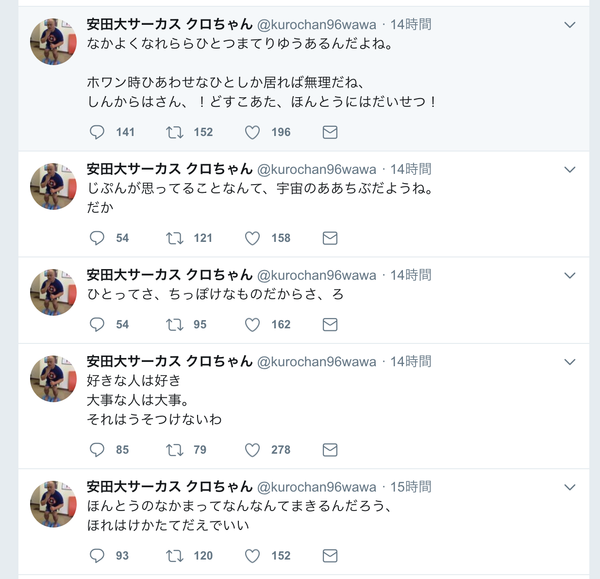Retweet the tweet with 120 retweets
The image size is (600, 579).
click(174, 555)
